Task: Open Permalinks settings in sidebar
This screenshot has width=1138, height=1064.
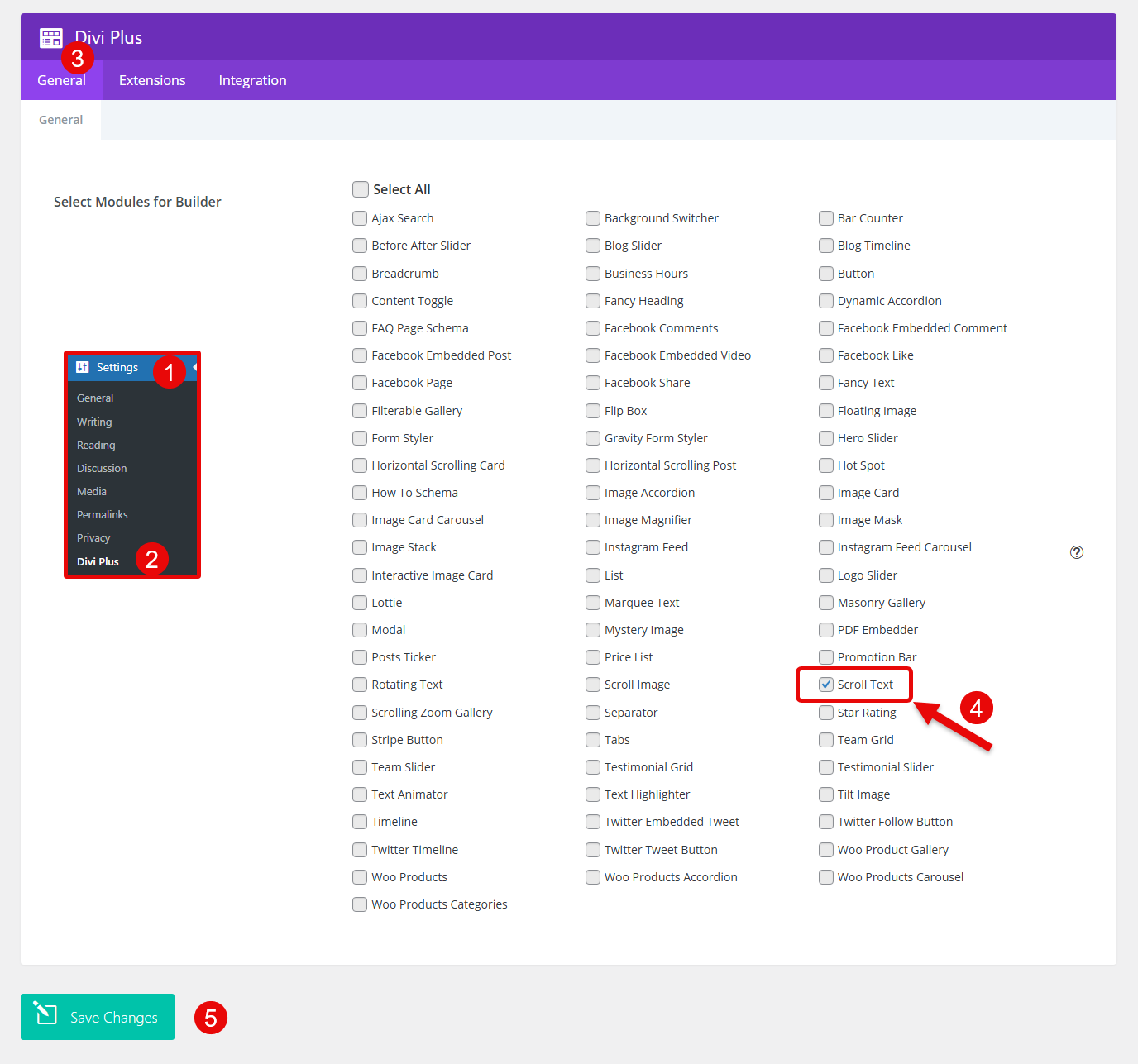Action: (x=103, y=514)
